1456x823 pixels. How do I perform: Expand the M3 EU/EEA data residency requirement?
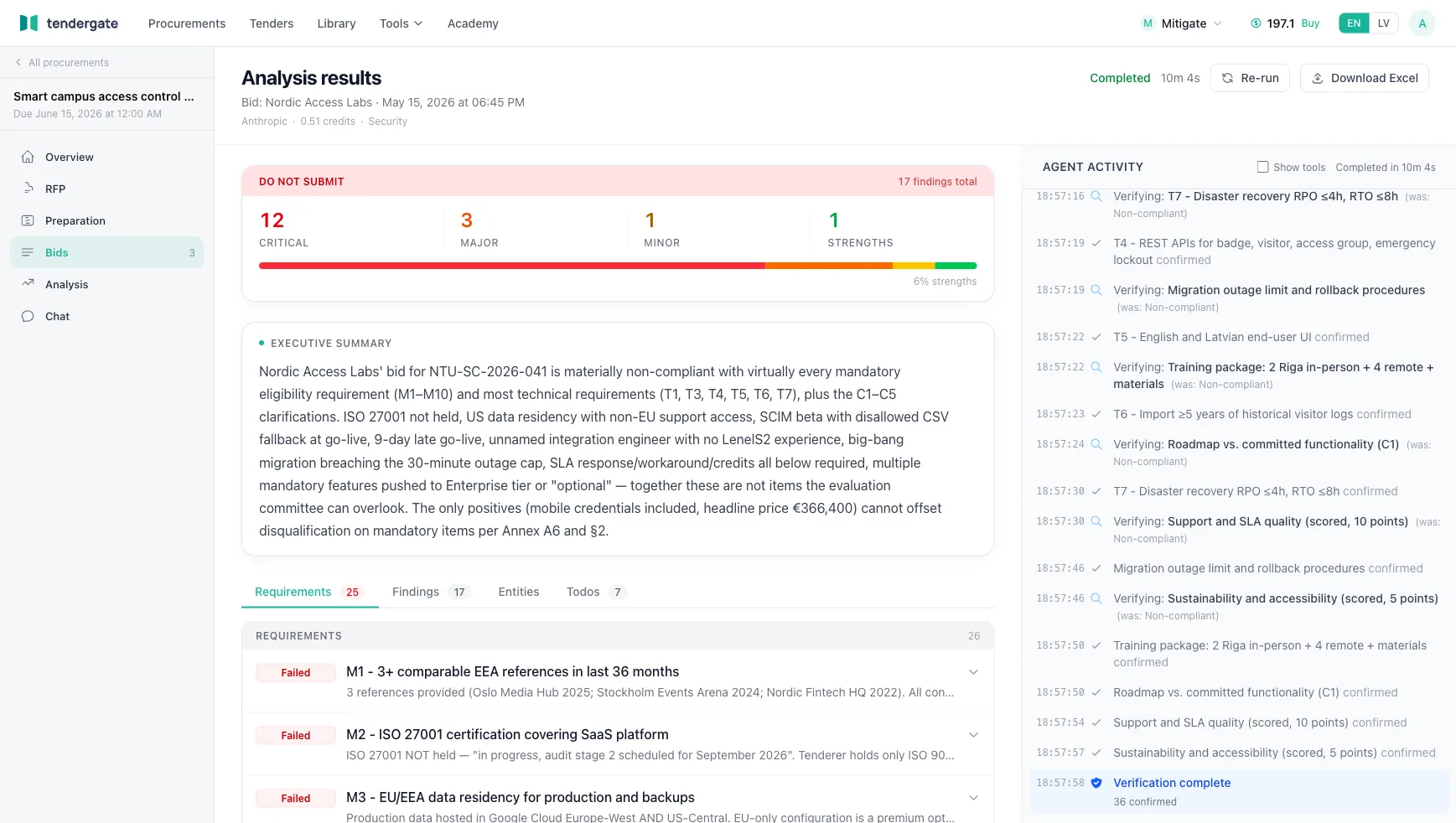pyautogui.click(x=973, y=798)
